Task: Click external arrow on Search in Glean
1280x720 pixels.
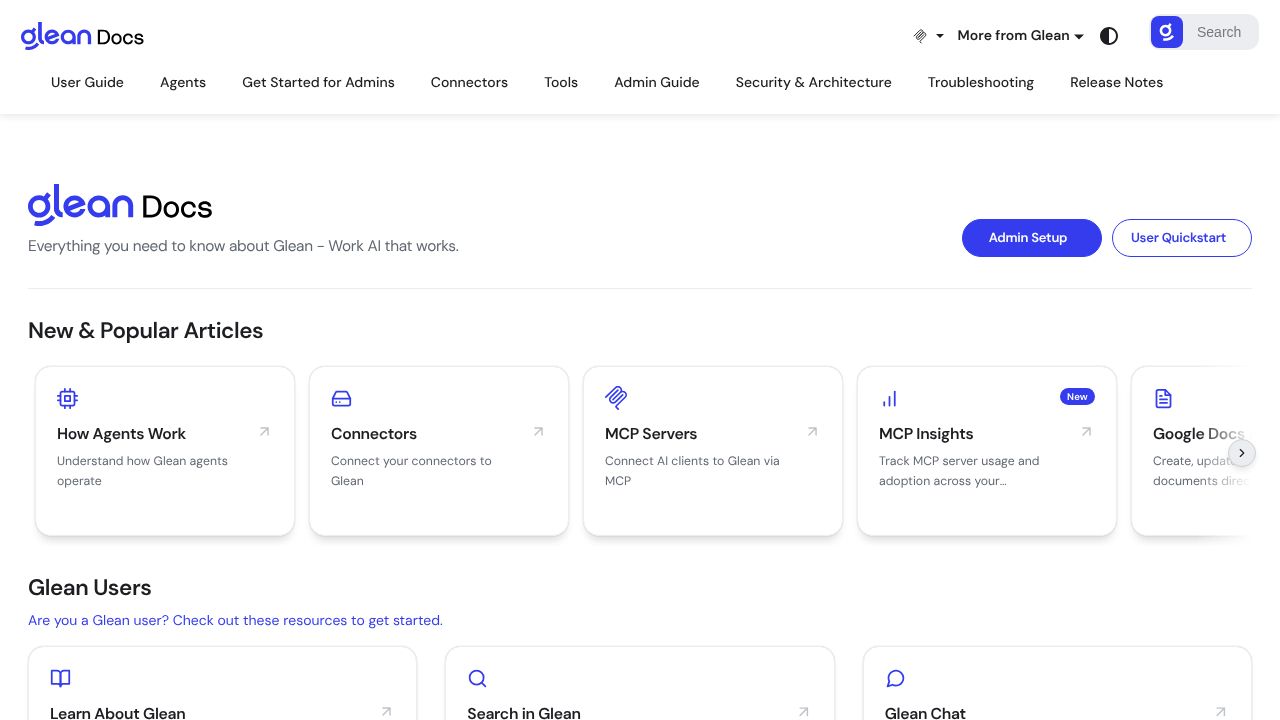Action: coord(803,712)
